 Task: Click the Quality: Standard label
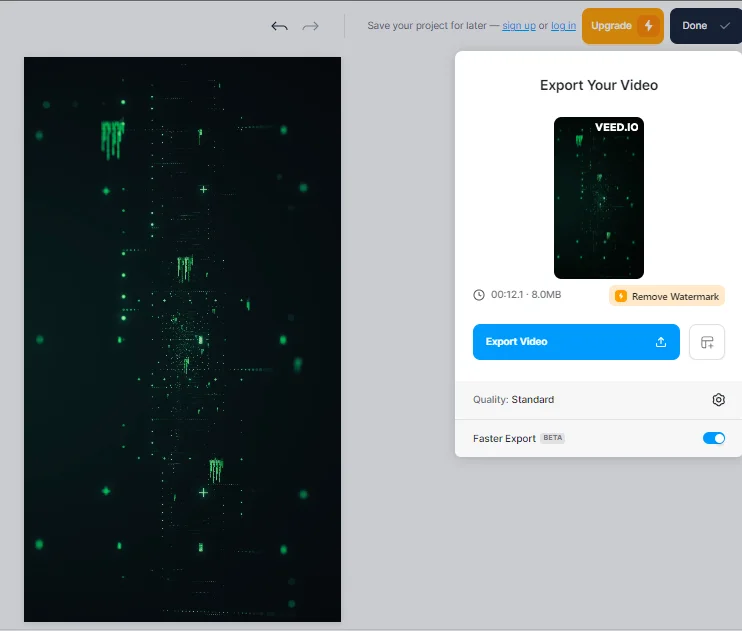[x=513, y=400]
